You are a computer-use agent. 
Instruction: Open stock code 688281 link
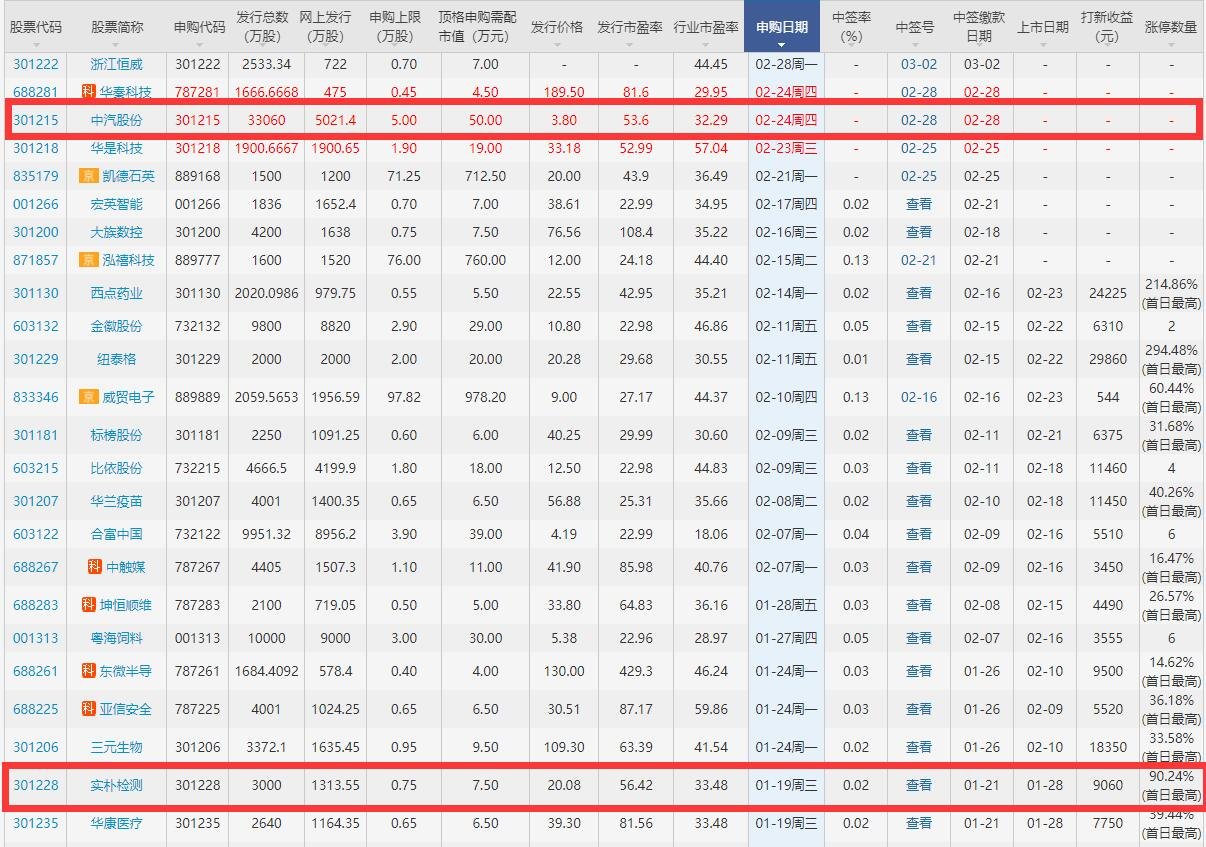pos(35,92)
